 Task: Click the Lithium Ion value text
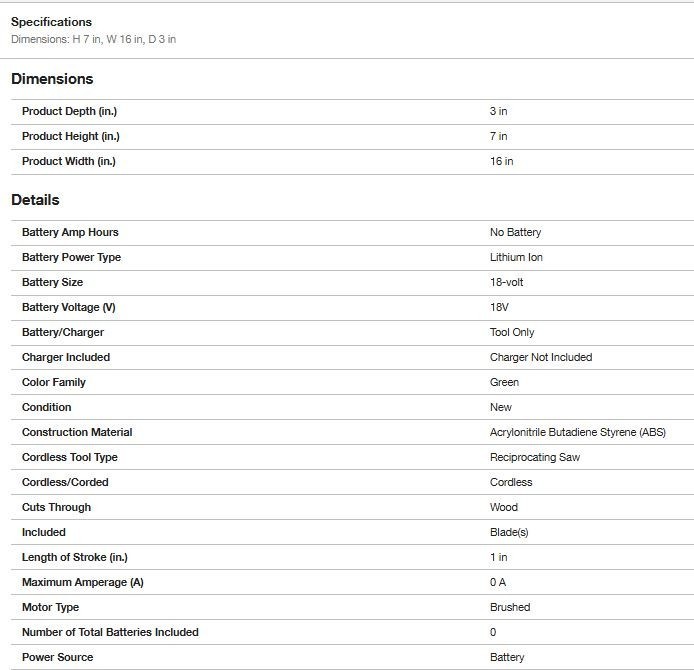click(516, 258)
